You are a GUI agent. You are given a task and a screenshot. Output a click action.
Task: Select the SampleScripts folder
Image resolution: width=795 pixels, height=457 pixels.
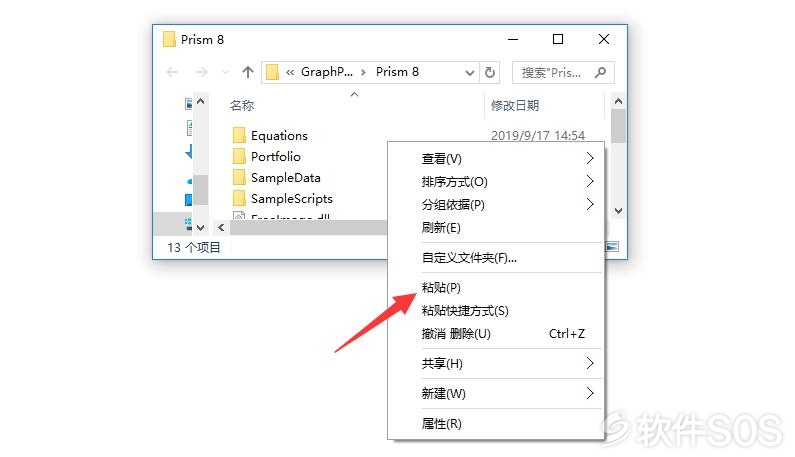tap(292, 198)
